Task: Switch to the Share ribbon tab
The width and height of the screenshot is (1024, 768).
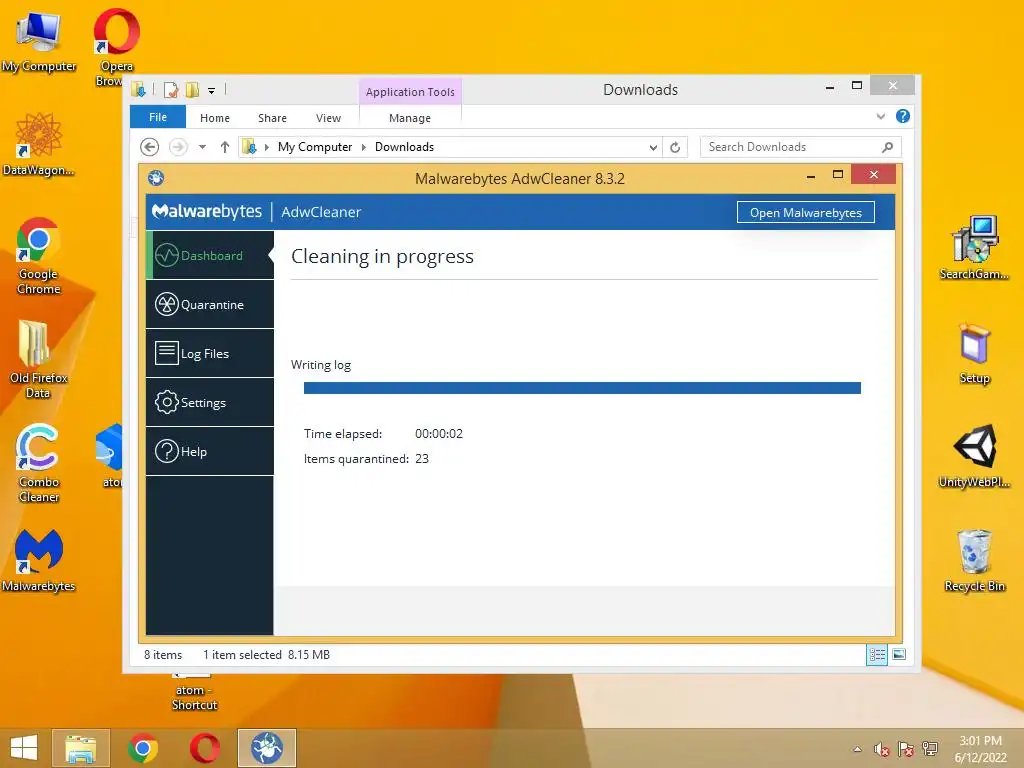Action: pyautogui.click(x=272, y=118)
